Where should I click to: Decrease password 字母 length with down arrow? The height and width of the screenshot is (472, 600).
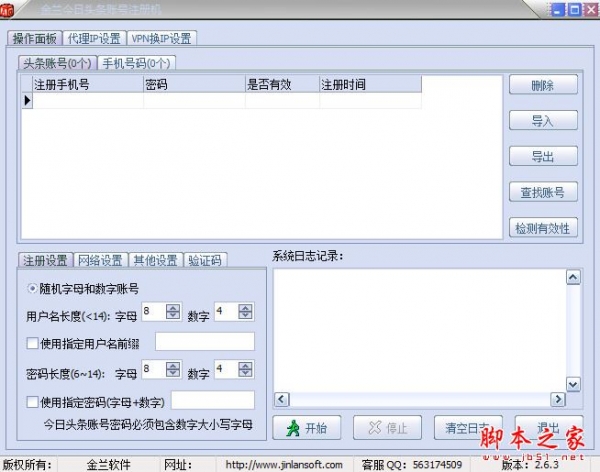pos(173,373)
